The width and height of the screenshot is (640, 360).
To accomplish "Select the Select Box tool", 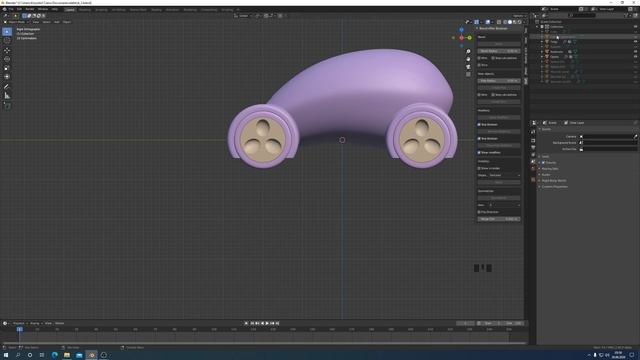I will tap(7, 31).
